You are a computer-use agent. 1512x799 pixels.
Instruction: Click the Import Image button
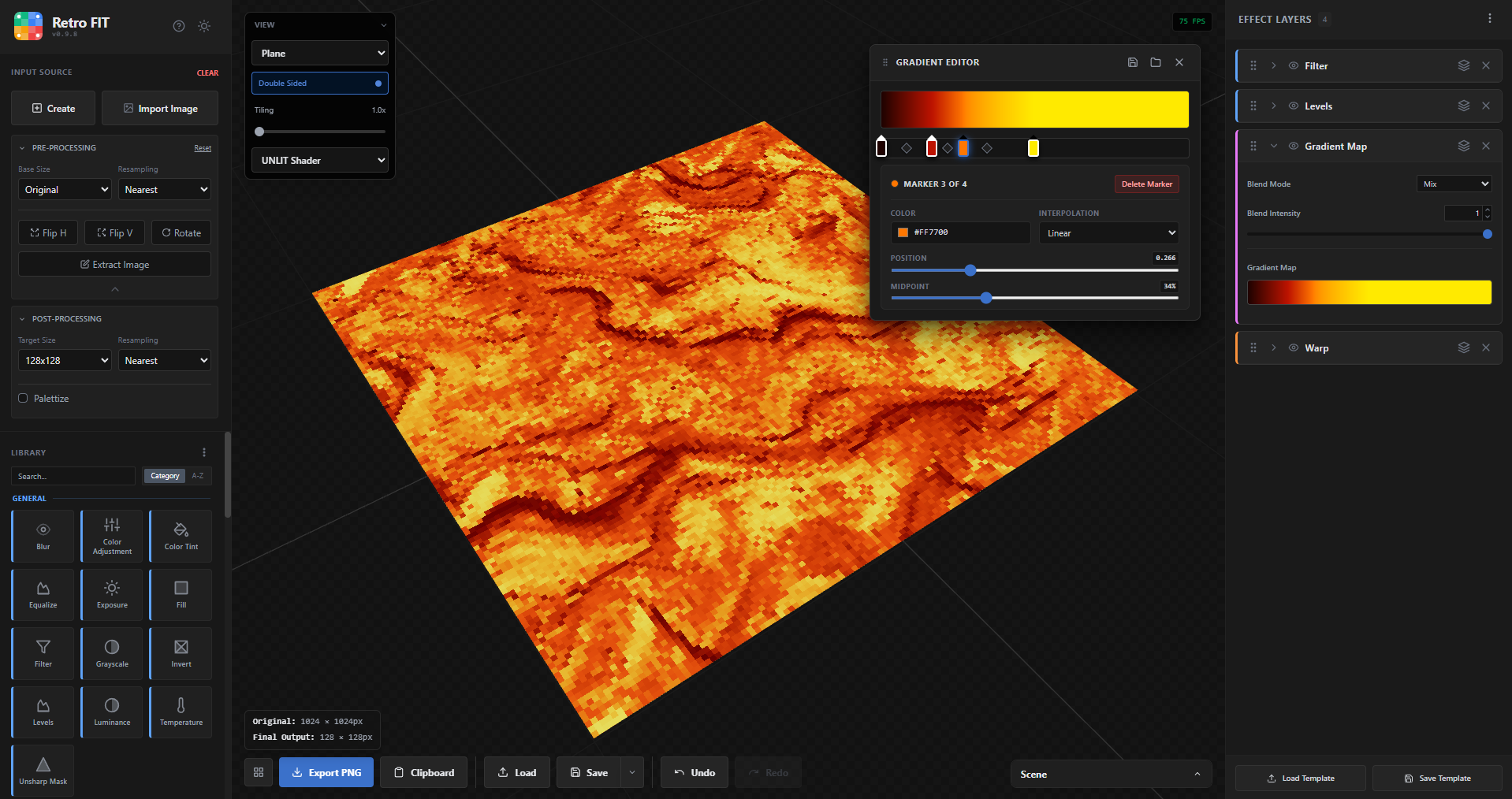[x=160, y=109]
